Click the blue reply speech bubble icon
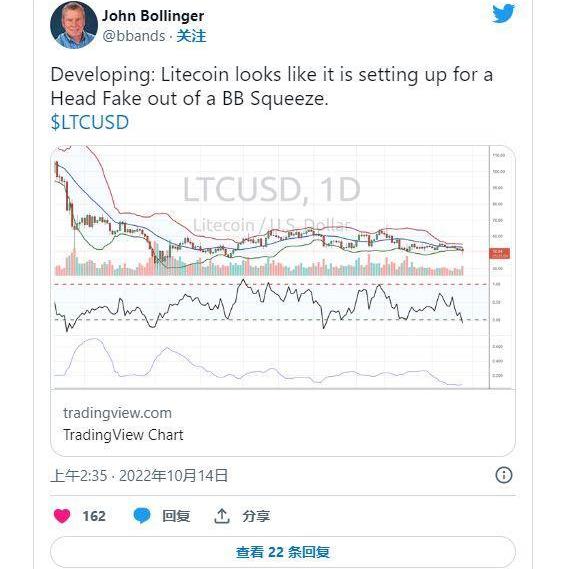This screenshot has width=571, height=569. 142,515
